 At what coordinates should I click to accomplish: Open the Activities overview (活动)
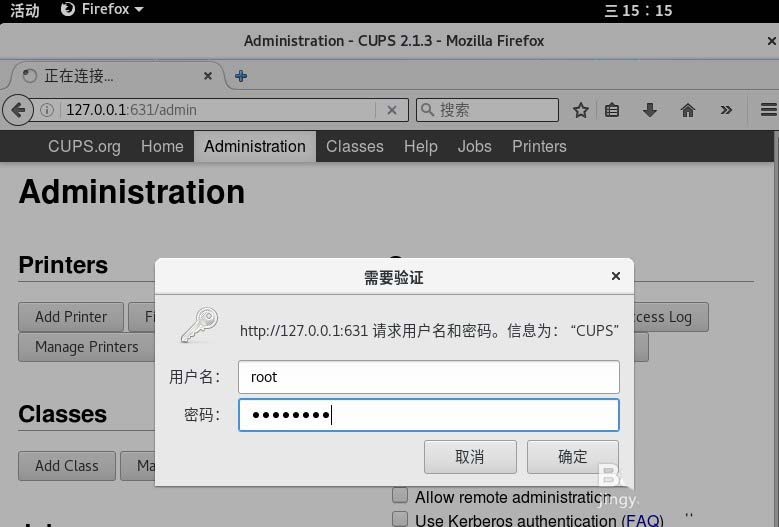pos(24,10)
